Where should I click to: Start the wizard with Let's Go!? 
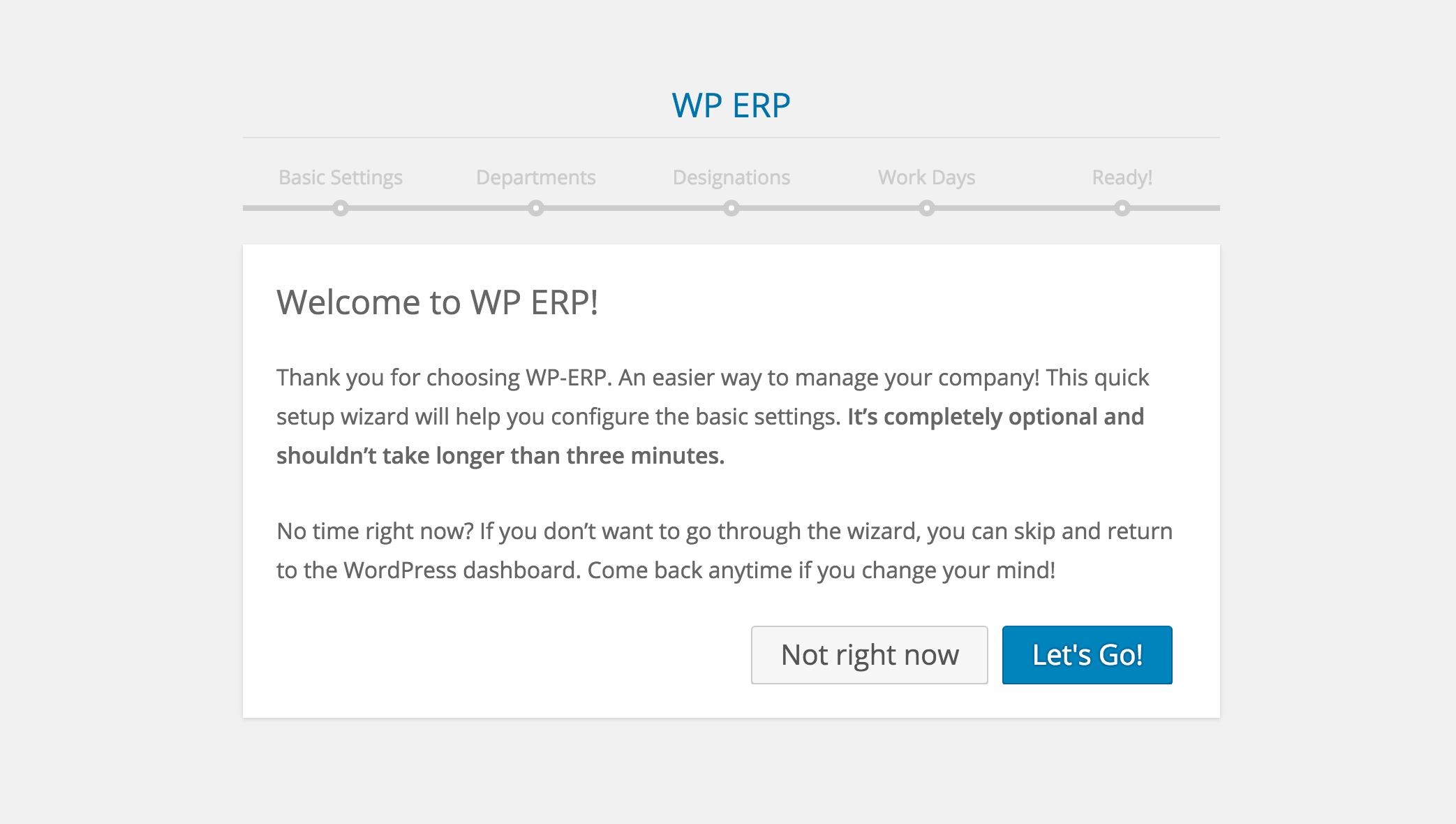point(1087,655)
